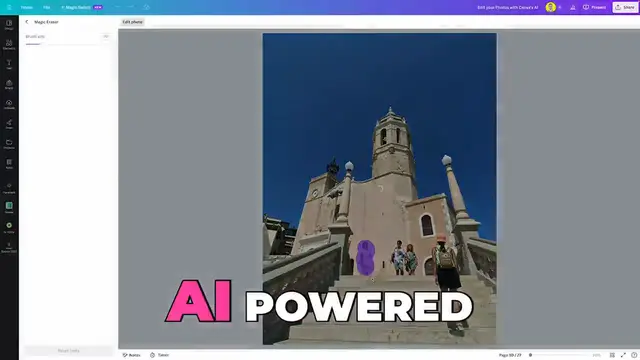The height and width of the screenshot is (360, 640).
Task: Go to Home in top bar
Action: [27, 7]
